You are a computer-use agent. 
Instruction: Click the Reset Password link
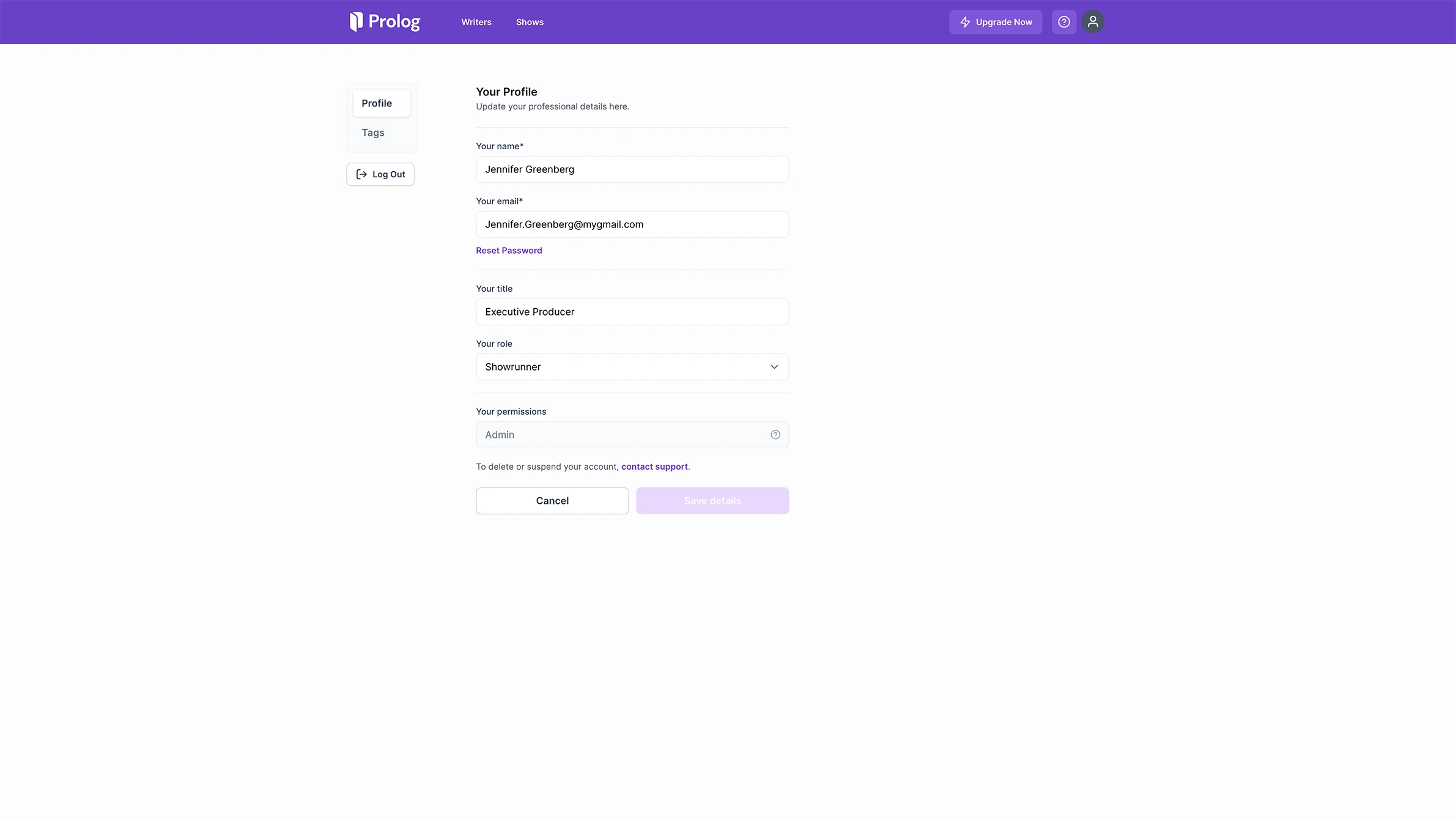tap(509, 251)
